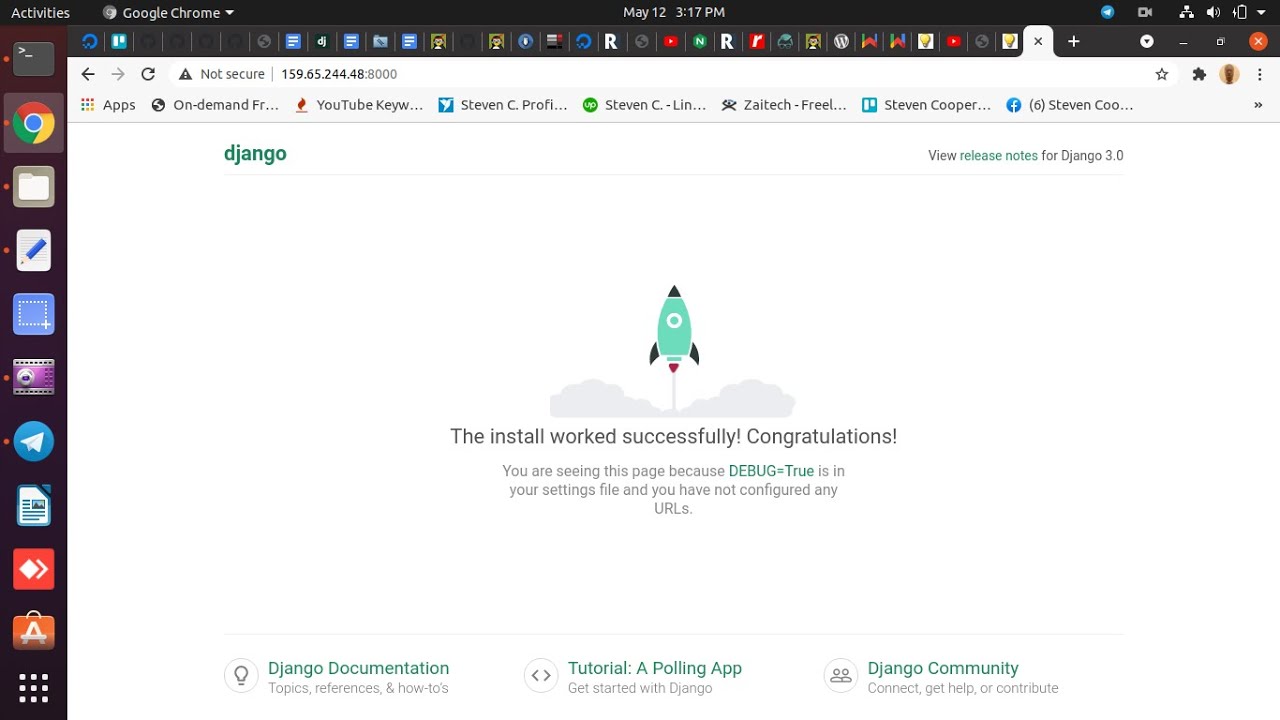Open Files from the dock
The height and width of the screenshot is (720, 1280).
33,187
